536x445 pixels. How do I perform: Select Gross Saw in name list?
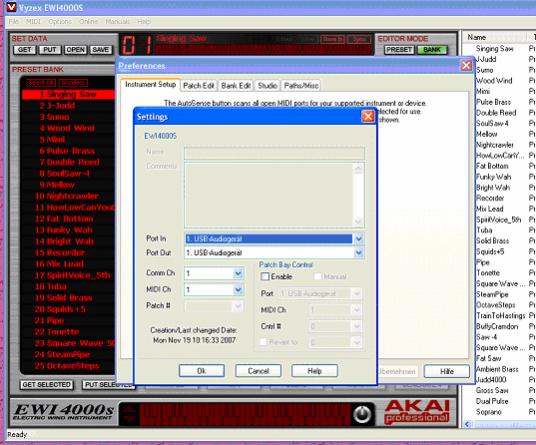492,390
